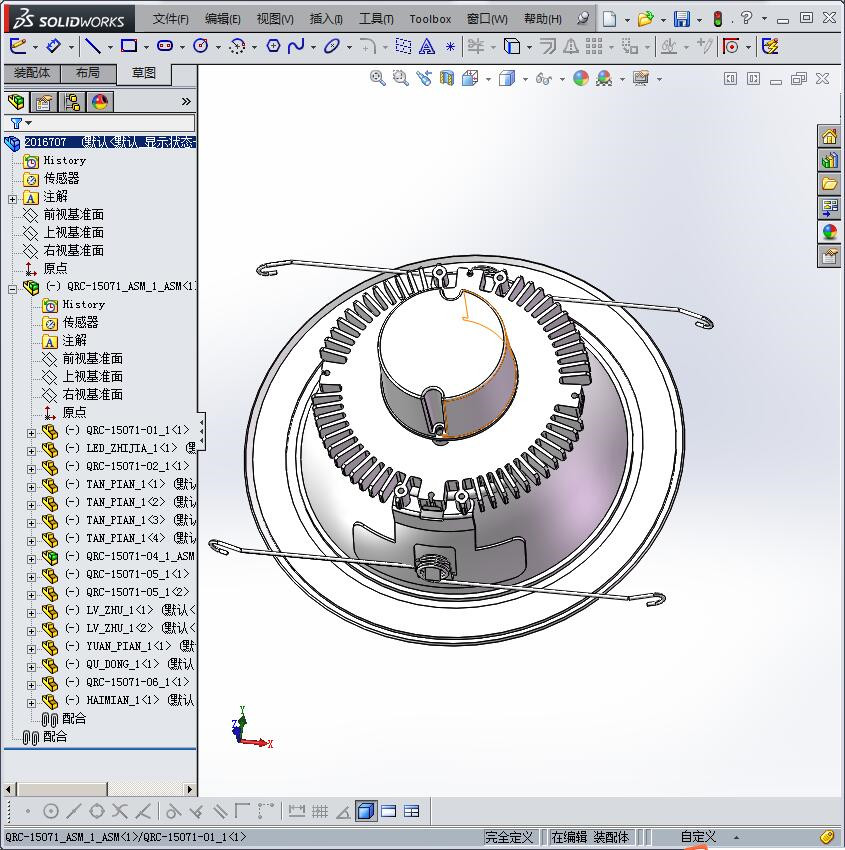
Task: Select the Rectangle sketch tool
Action: (x=128, y=46)
